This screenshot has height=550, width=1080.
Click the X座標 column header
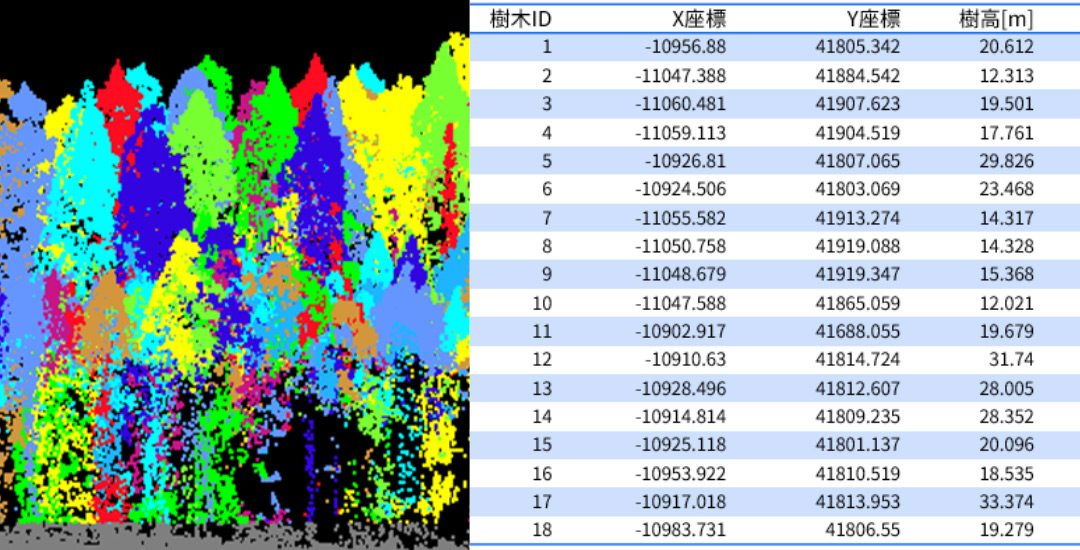(698, 18)
